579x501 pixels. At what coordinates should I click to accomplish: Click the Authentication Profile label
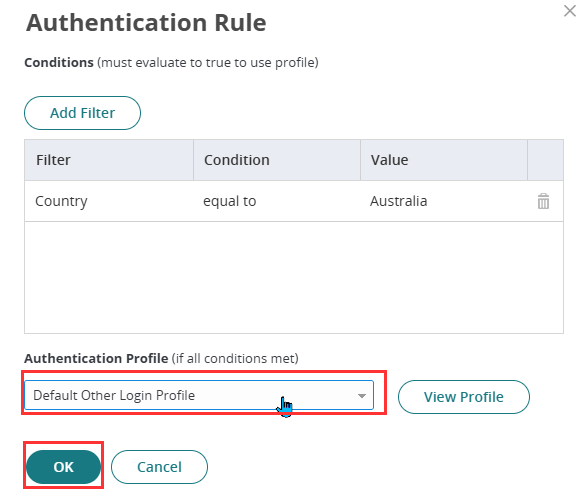tap(96, 358)
